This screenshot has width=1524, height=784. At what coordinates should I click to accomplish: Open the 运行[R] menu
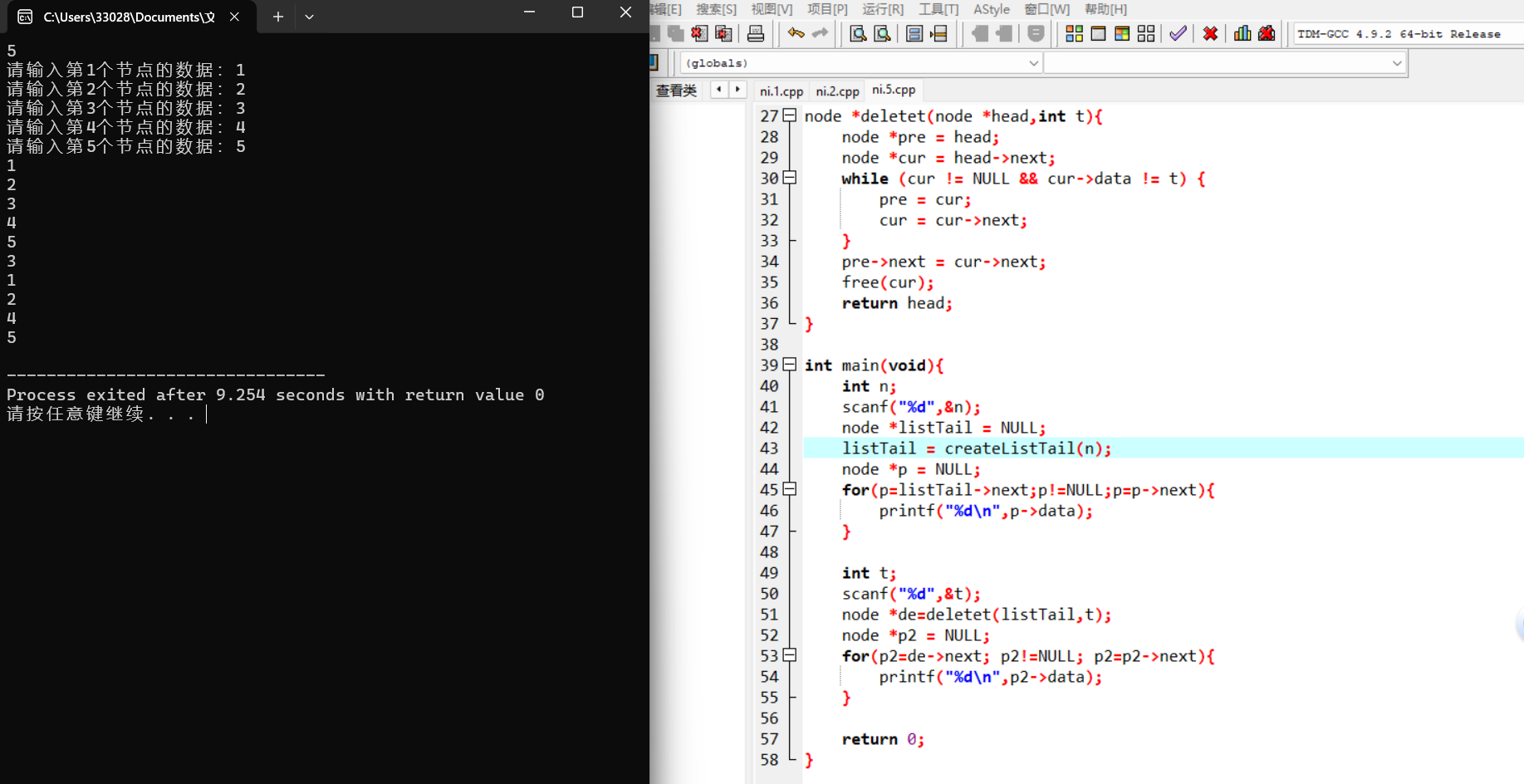pos(883,9)
